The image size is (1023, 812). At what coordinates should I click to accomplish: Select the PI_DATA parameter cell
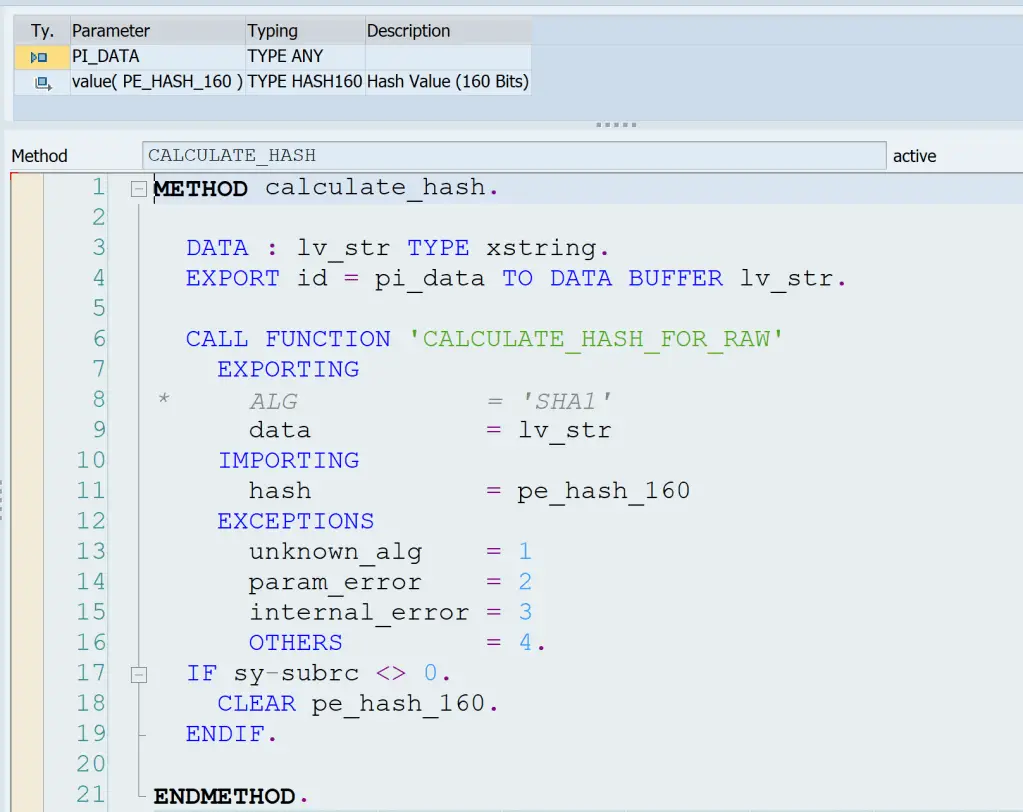click(156, 57)
